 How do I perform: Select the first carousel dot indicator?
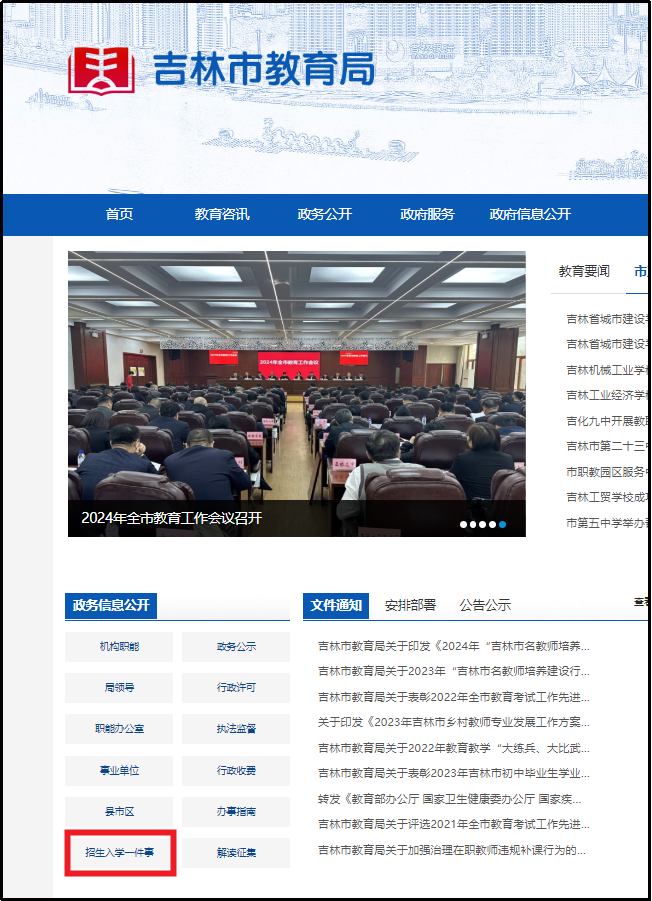463,524
